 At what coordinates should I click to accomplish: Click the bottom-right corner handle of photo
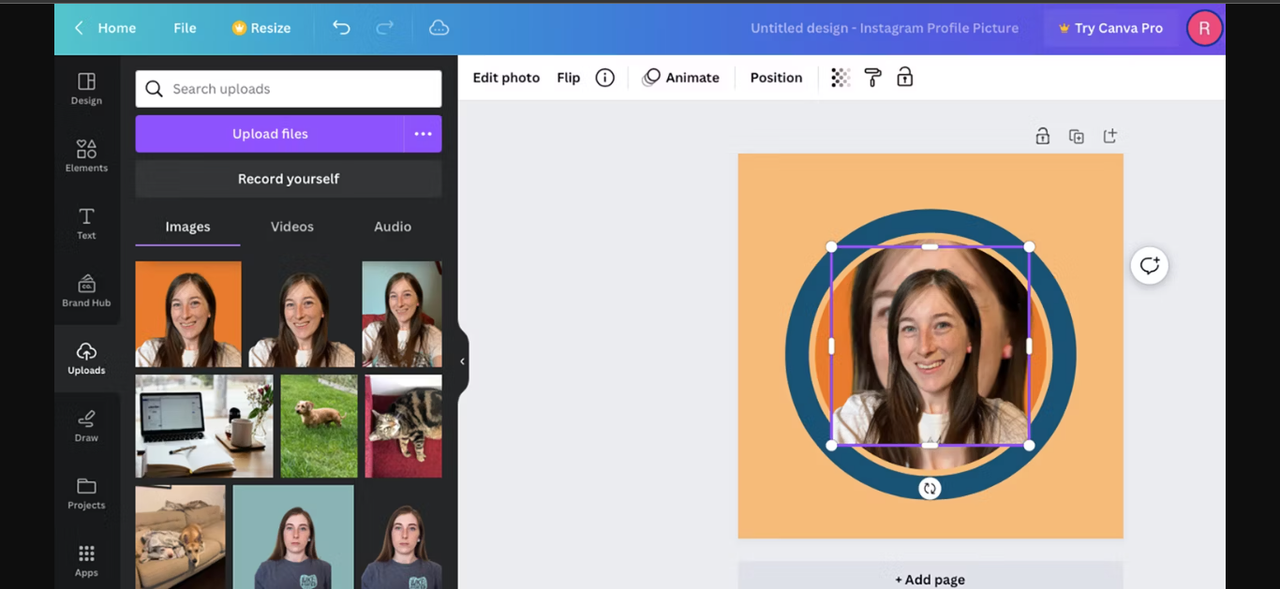pyautogui.click(x=1029, y=445)
